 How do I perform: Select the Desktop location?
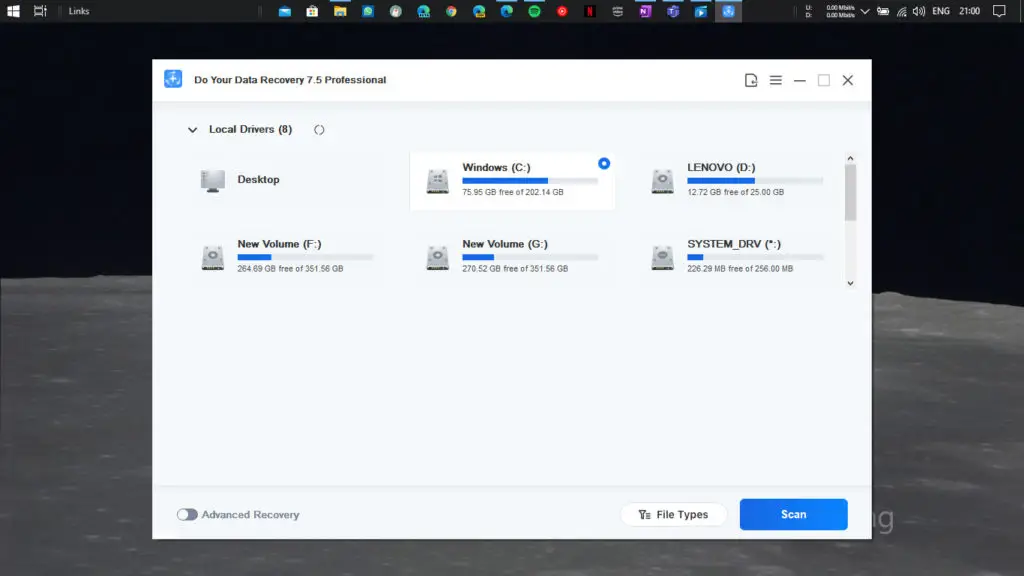pos(287,180)
